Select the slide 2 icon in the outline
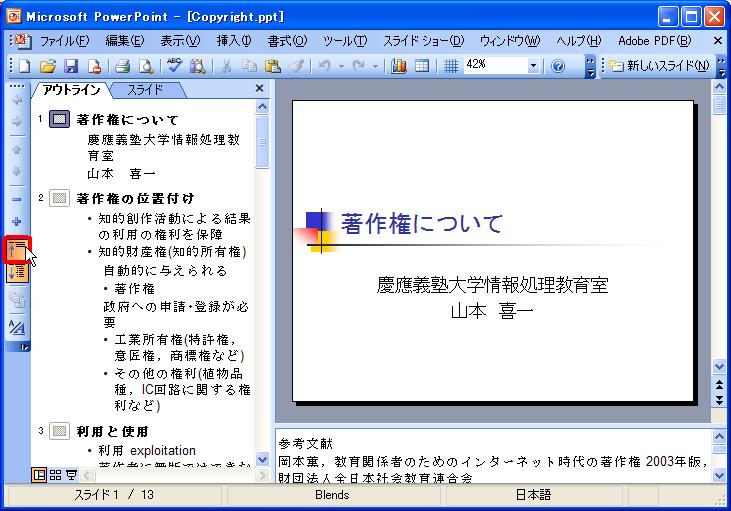Screen dimensions: 731x511 pos(60,198)
